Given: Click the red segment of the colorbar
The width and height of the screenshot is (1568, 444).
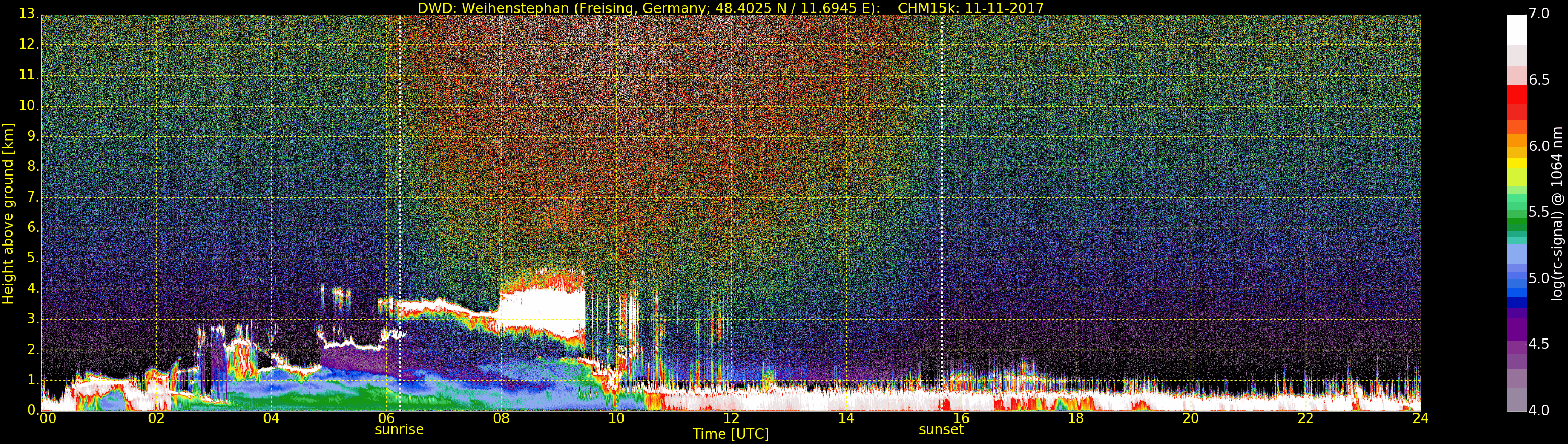Looking at the screenshot, I should 1516,94.
